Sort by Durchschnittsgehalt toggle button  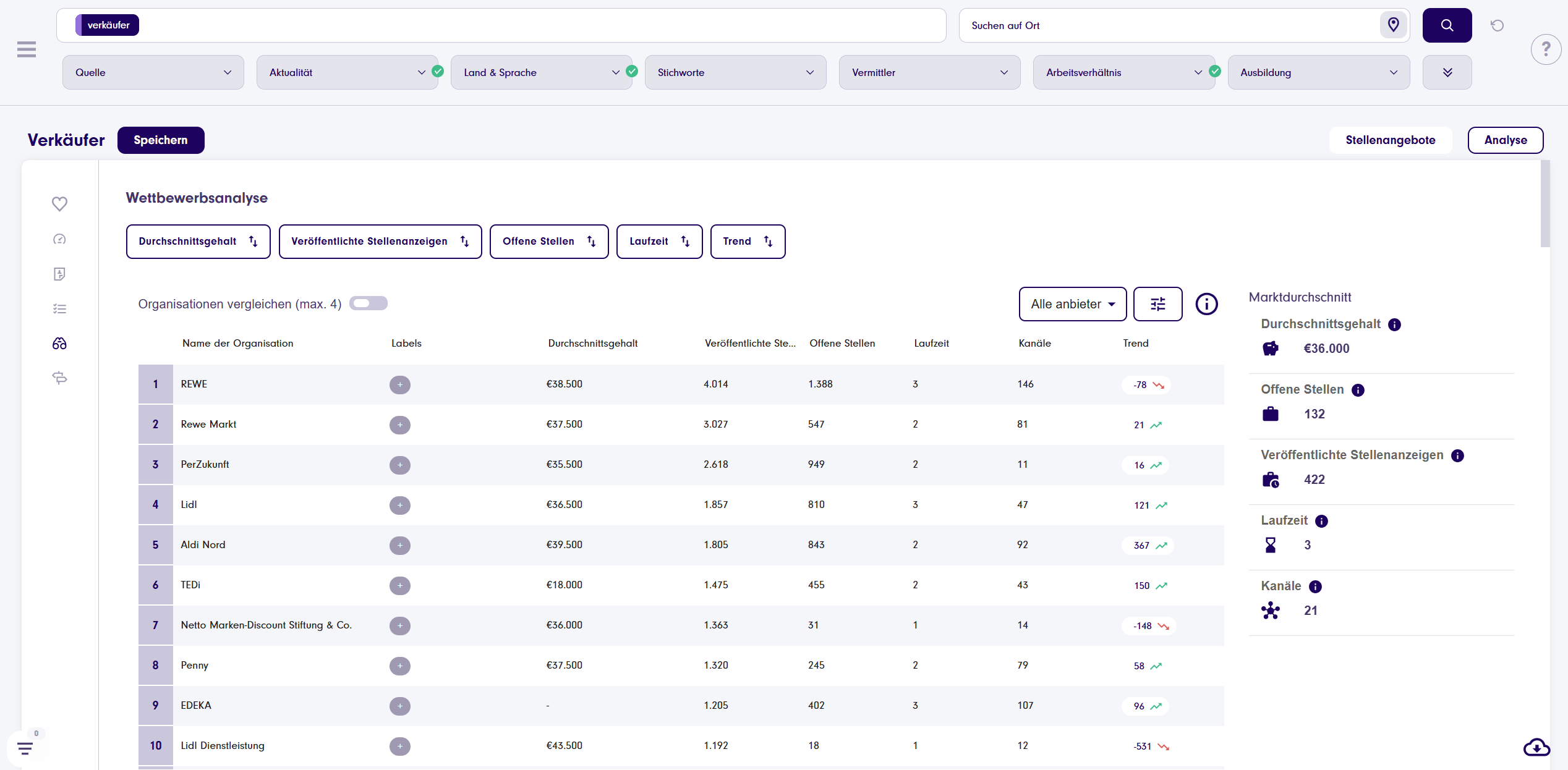pos(198,242)
